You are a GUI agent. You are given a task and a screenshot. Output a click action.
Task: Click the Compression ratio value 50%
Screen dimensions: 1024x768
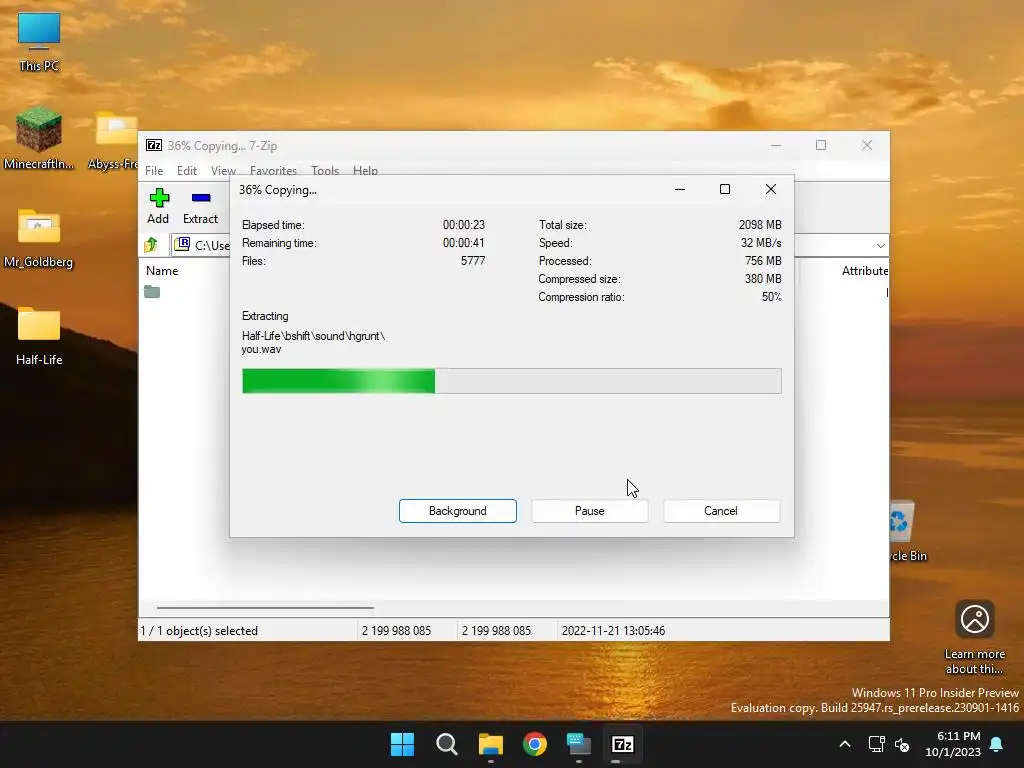(x=771, y=297)
